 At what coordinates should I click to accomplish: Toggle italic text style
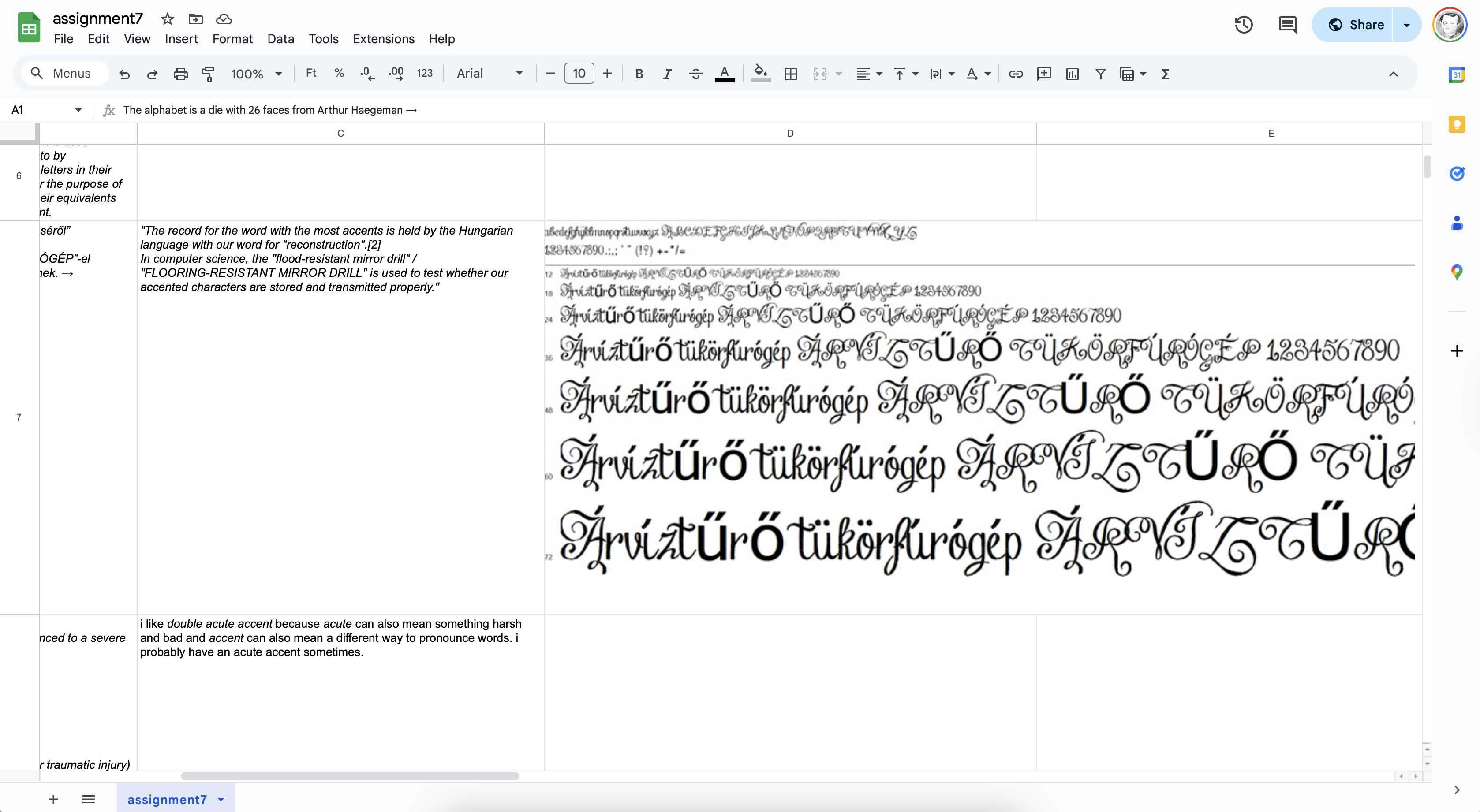pos(666,74)
